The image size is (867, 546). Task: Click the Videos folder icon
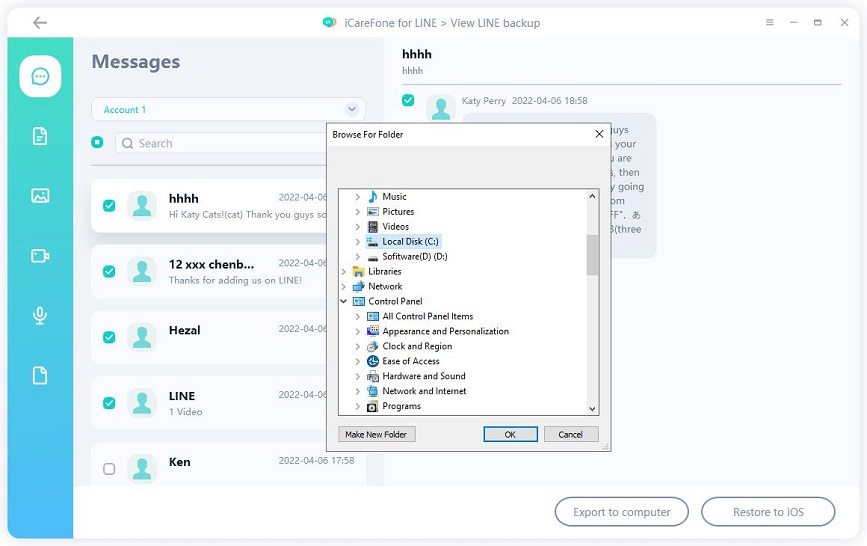point(373,226)
